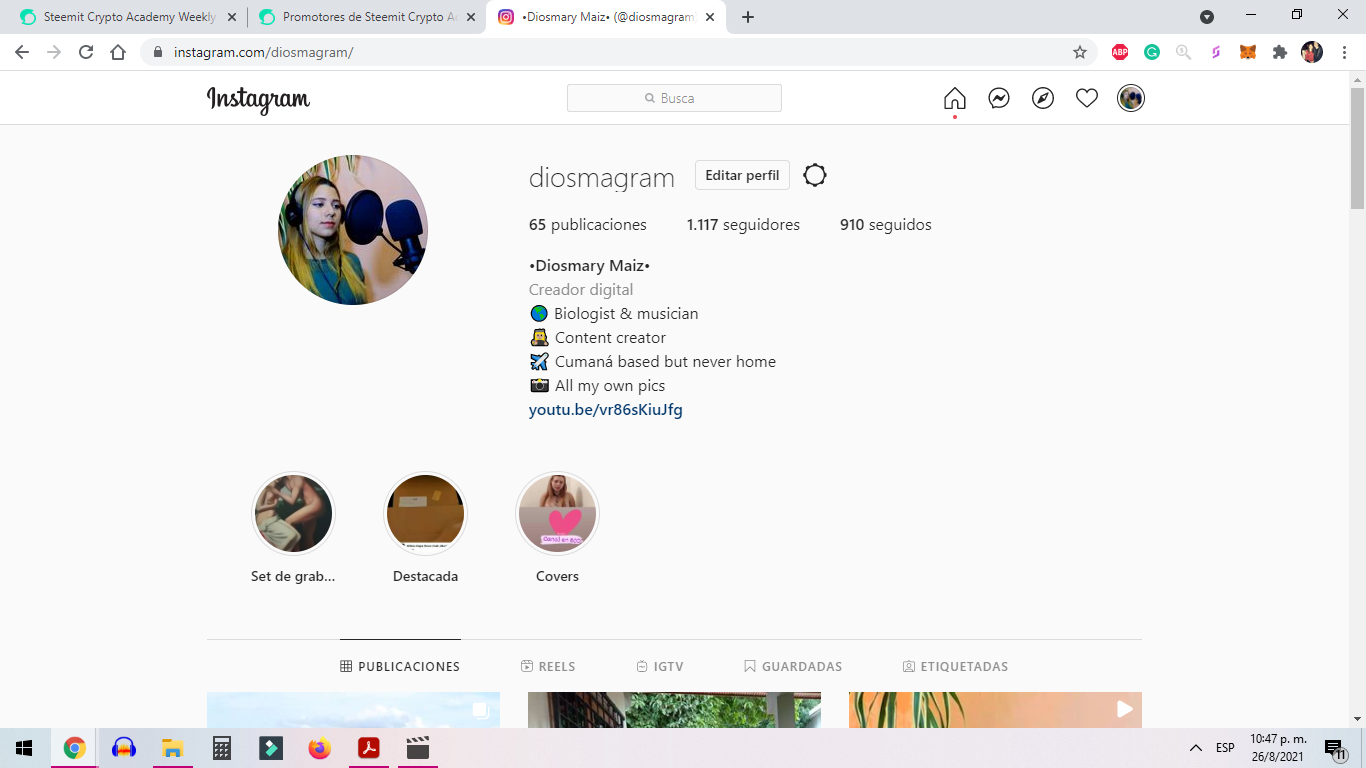This screenshot has height=768, width=1366.
Task: Click the browser address bar URL
Action: pos(263,52)
